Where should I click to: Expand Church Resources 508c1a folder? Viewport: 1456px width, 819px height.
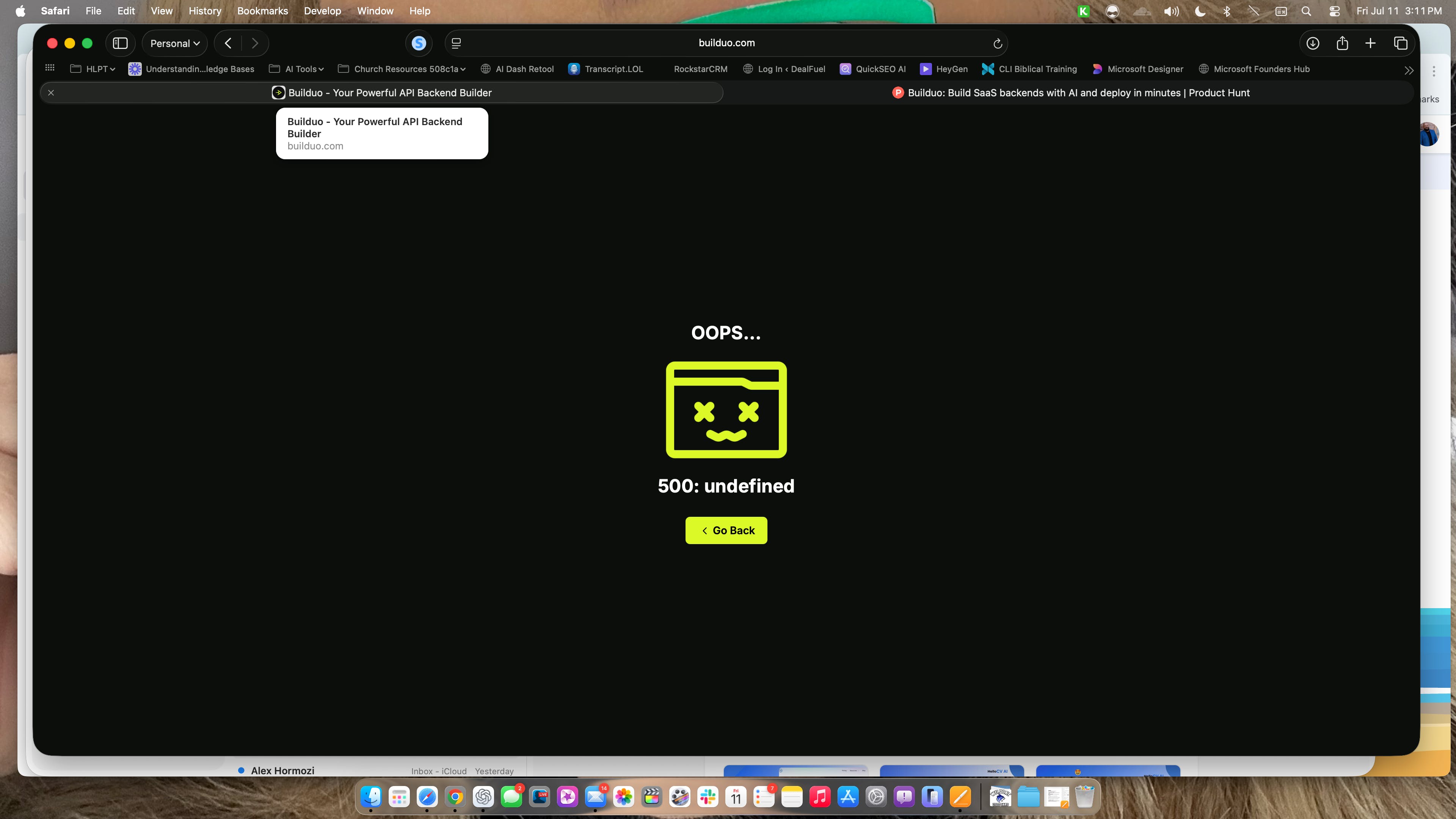coord(402,69)
